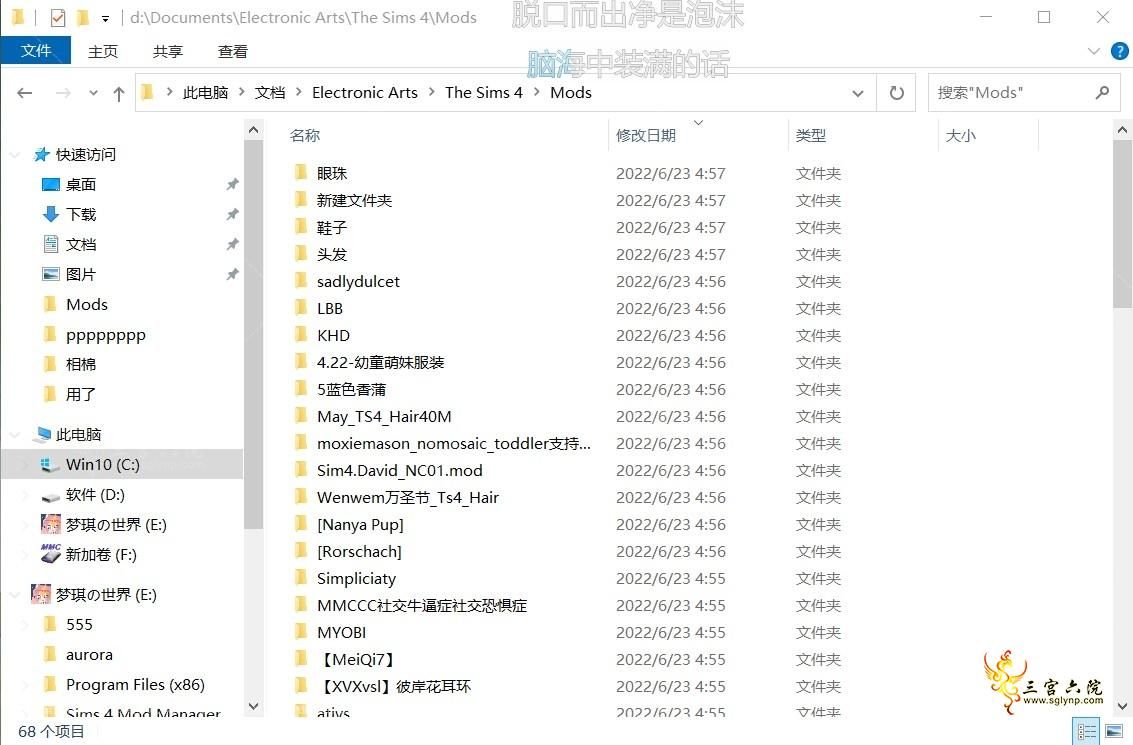Navigate to The Sims 4 breadcrumb
1133x745 pixels.
[x=483, y=92]
